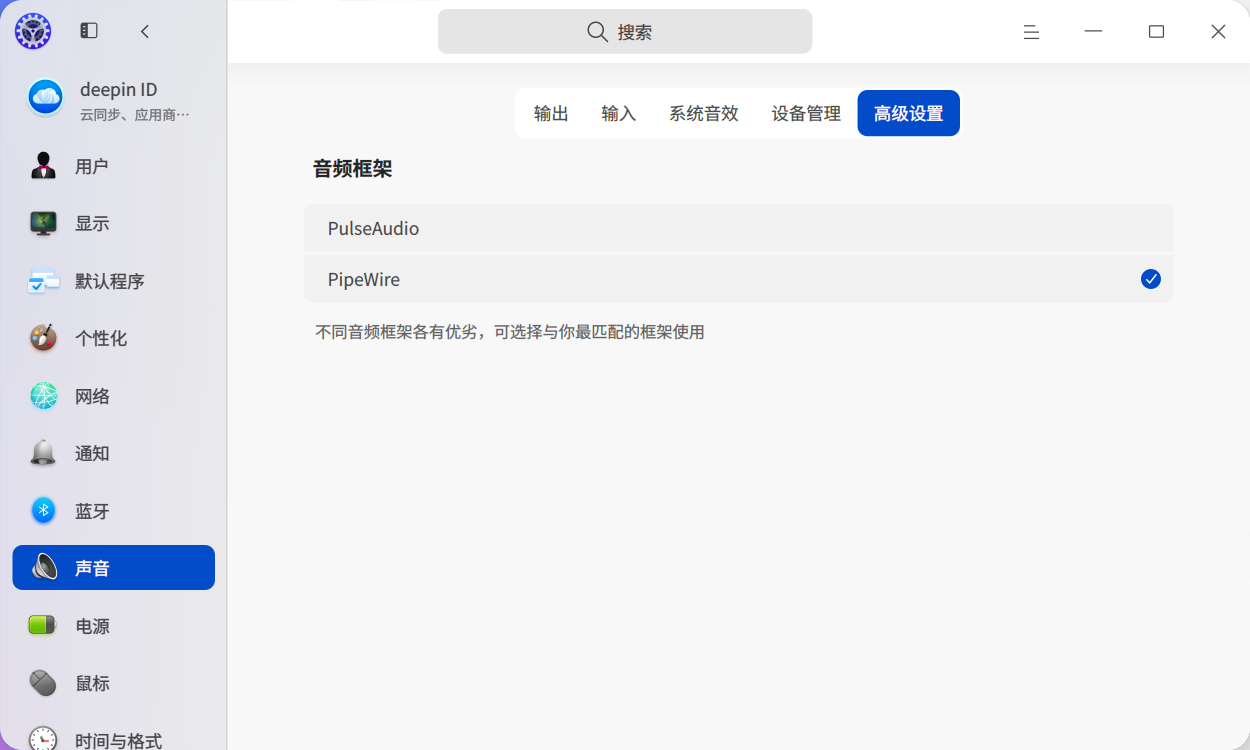The image size is (1250, 750).
Task: Click the 显示 monitor icon
Action: 43,223
